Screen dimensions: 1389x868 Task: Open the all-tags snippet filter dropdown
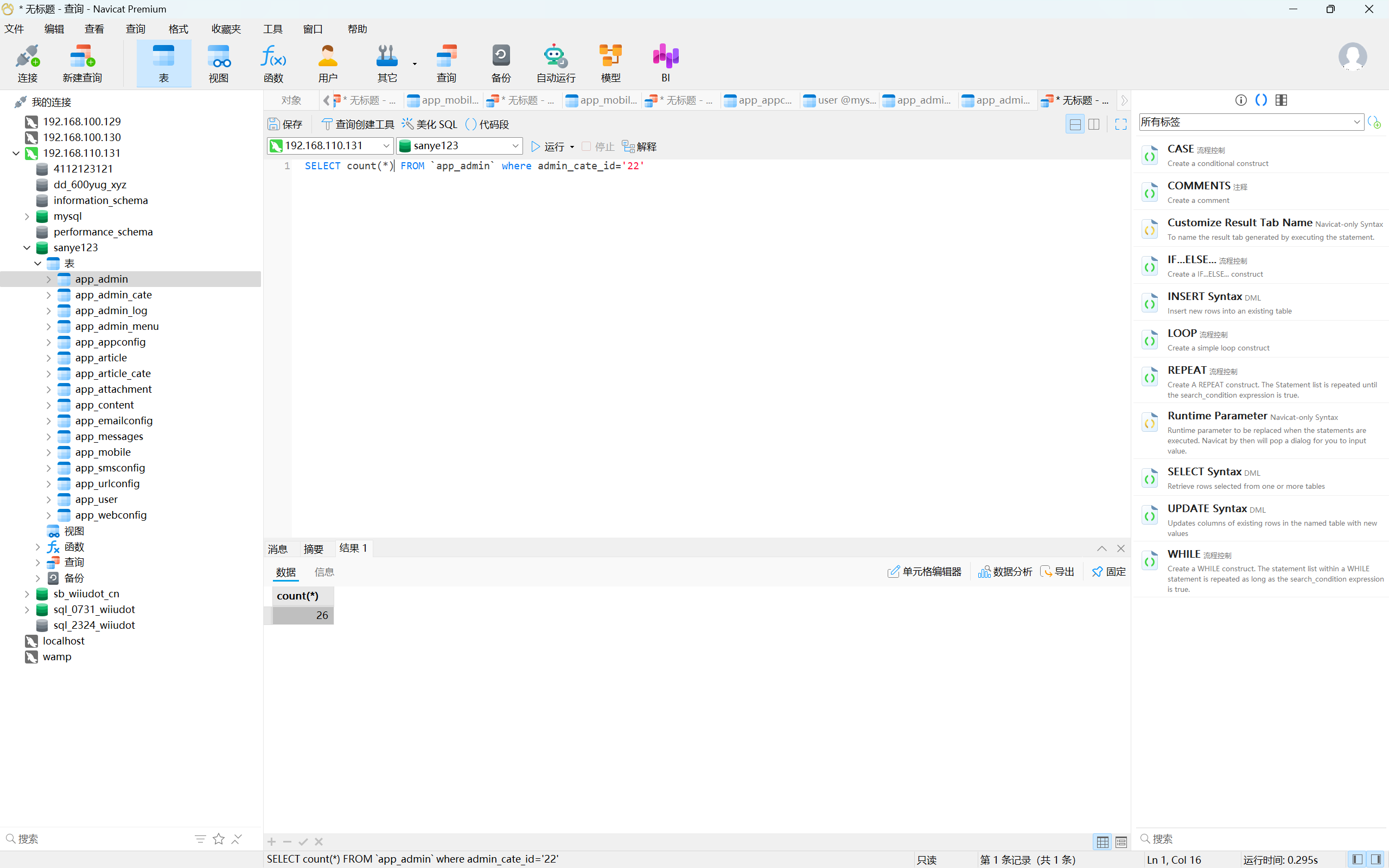(x=1357, y=122)
